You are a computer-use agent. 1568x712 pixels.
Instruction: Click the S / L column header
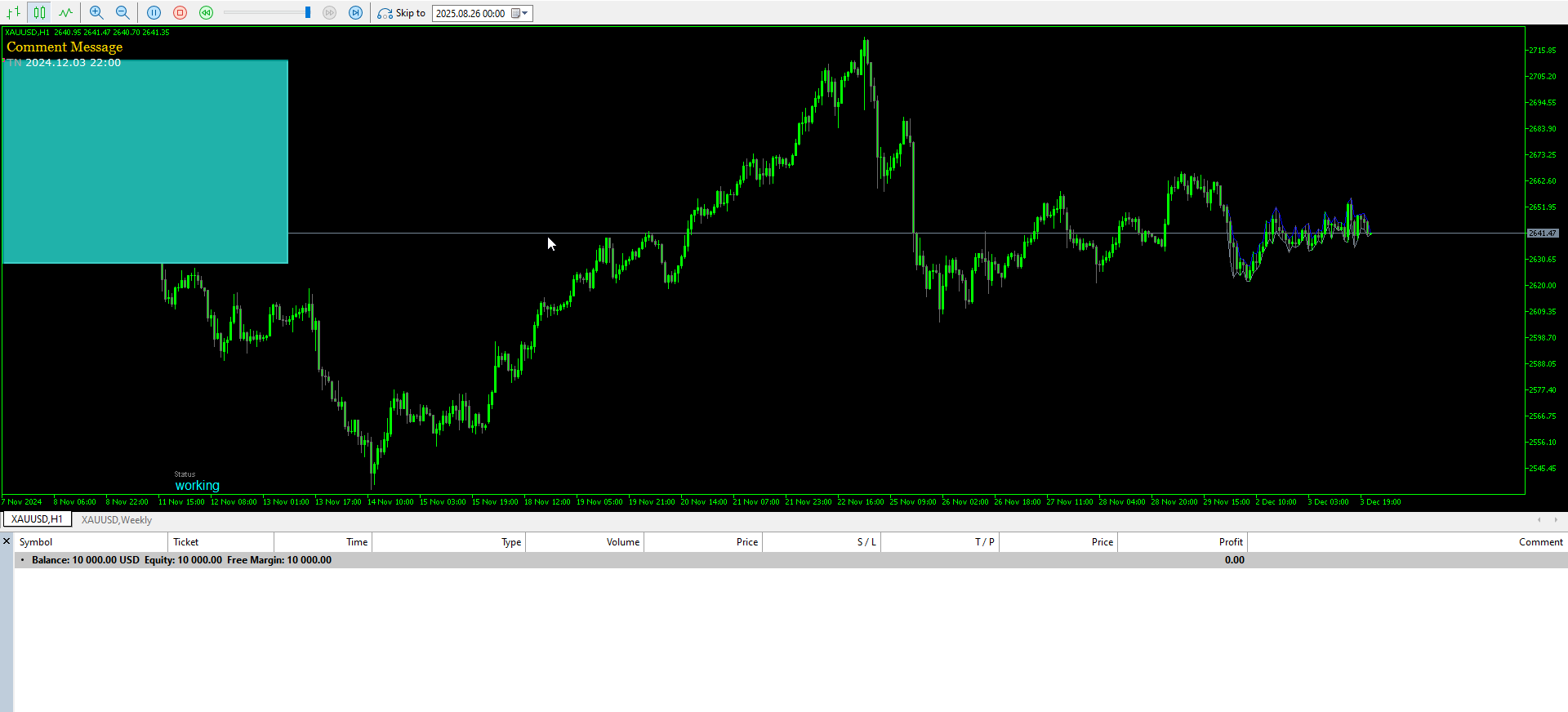coord(822,542)
